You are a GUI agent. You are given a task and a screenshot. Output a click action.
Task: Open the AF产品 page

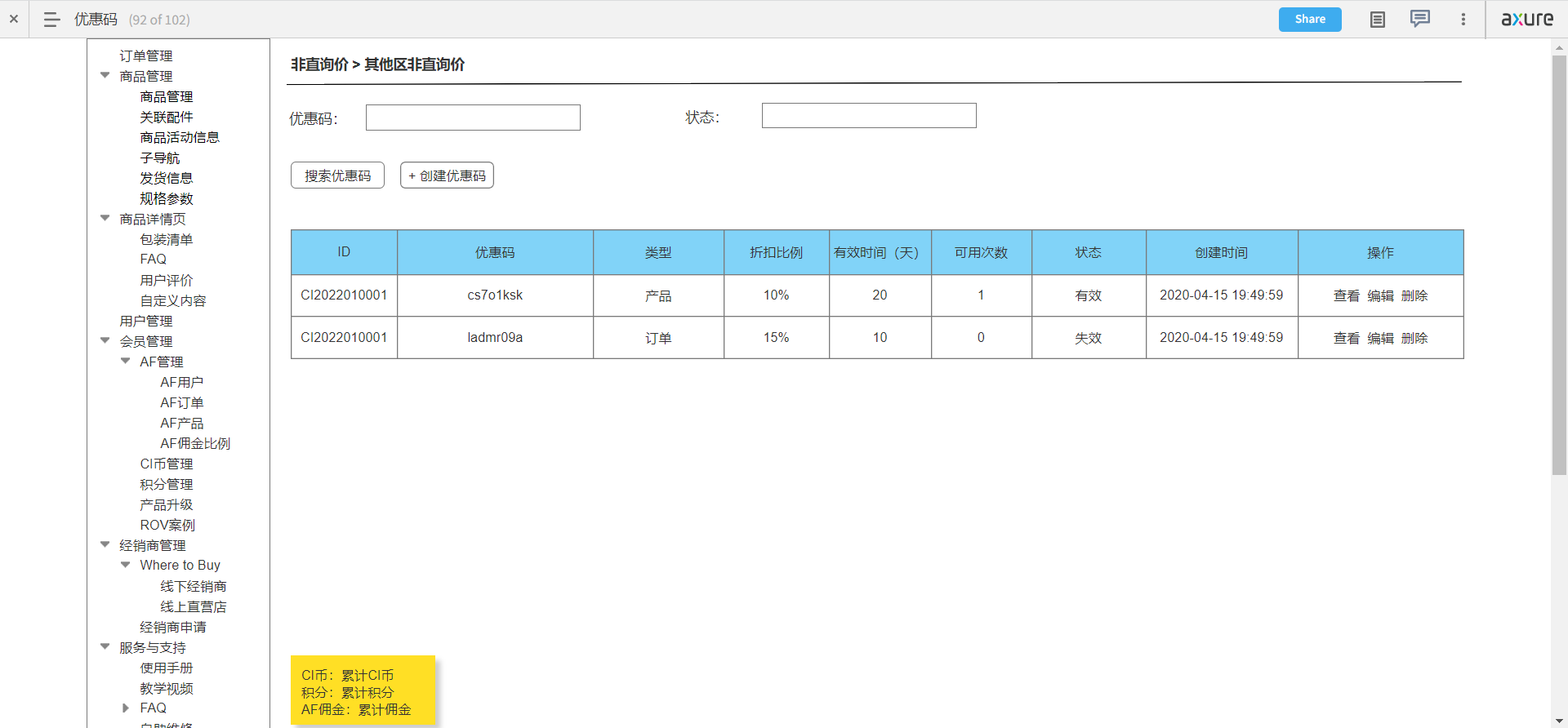tap(182, 423)
